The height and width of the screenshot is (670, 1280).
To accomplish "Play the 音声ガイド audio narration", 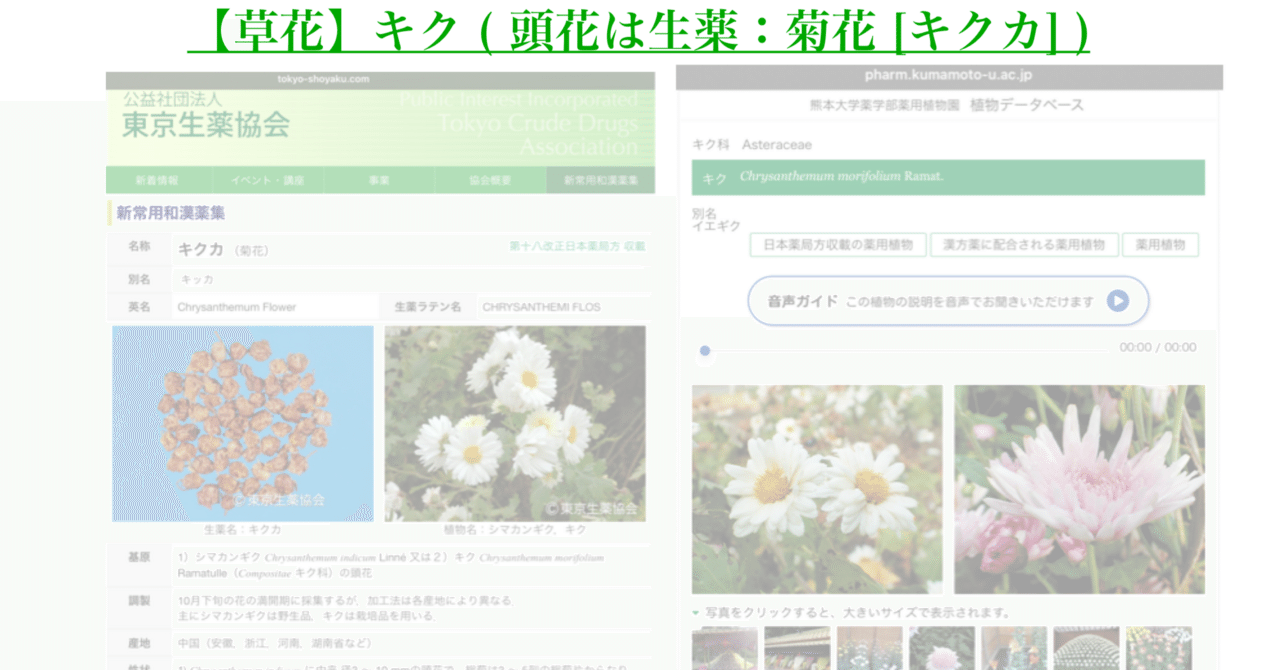I will point(948,300).
